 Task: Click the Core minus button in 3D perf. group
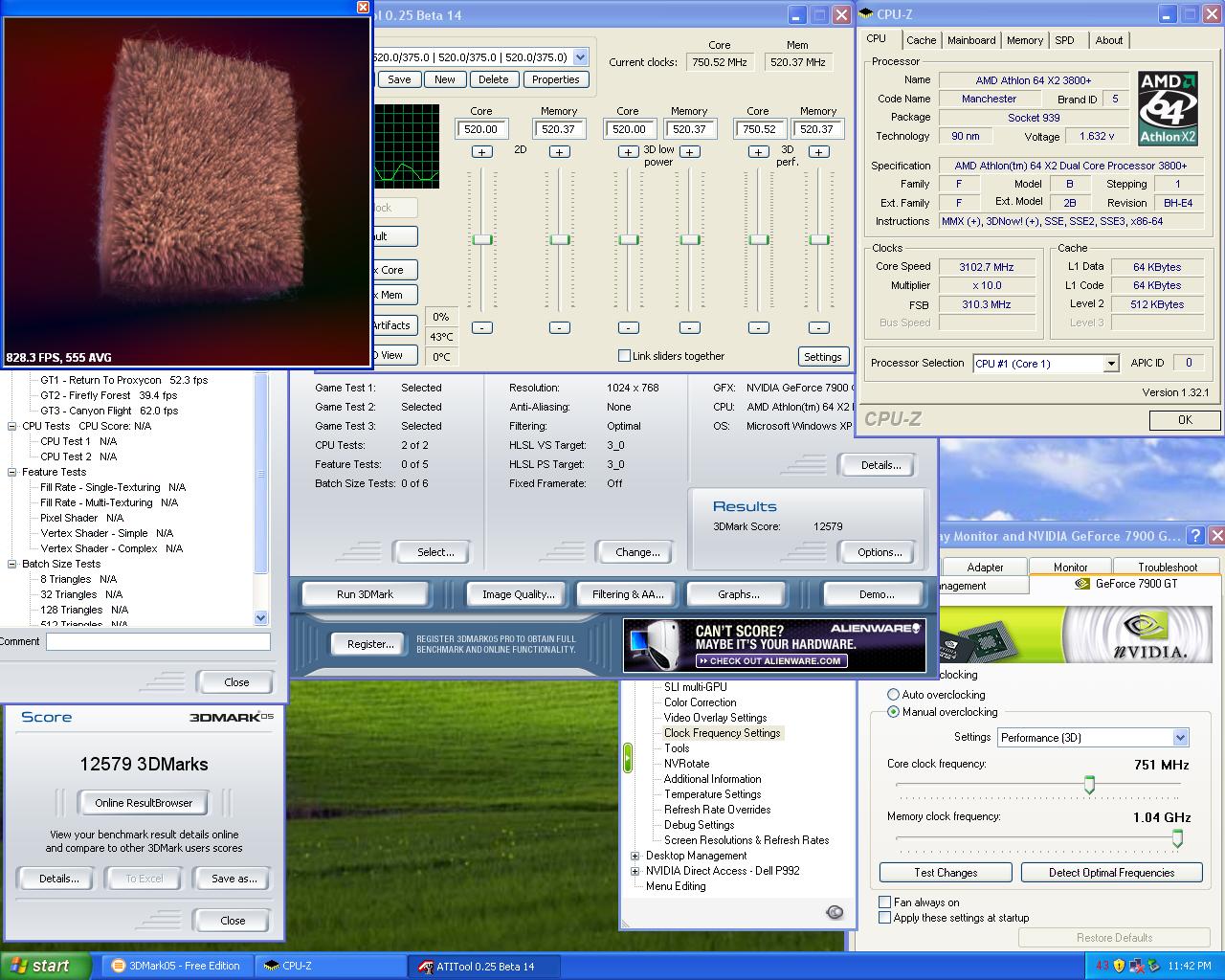[759, 327]
